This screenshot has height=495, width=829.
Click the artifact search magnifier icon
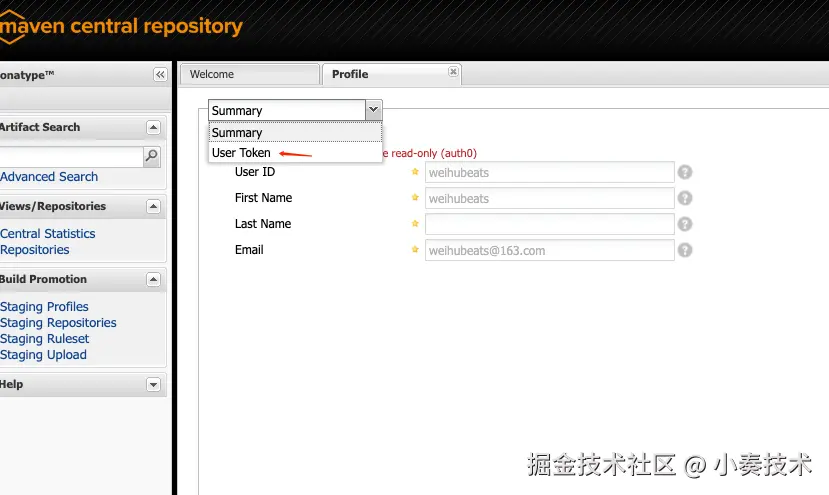pos(152,156)
